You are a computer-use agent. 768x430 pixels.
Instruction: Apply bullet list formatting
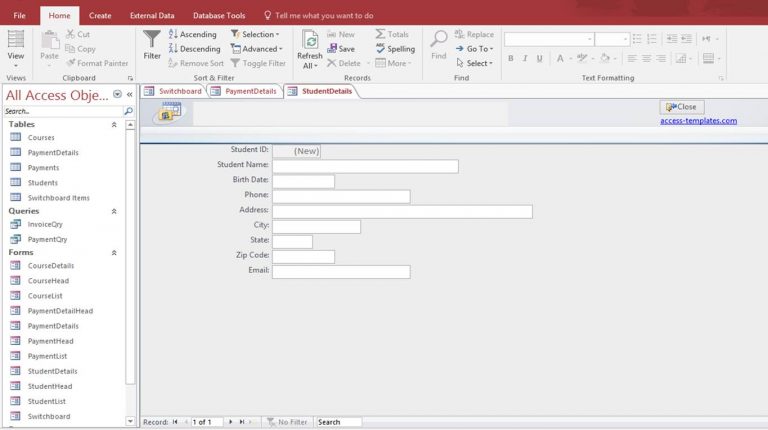click(x=637, y=39)
